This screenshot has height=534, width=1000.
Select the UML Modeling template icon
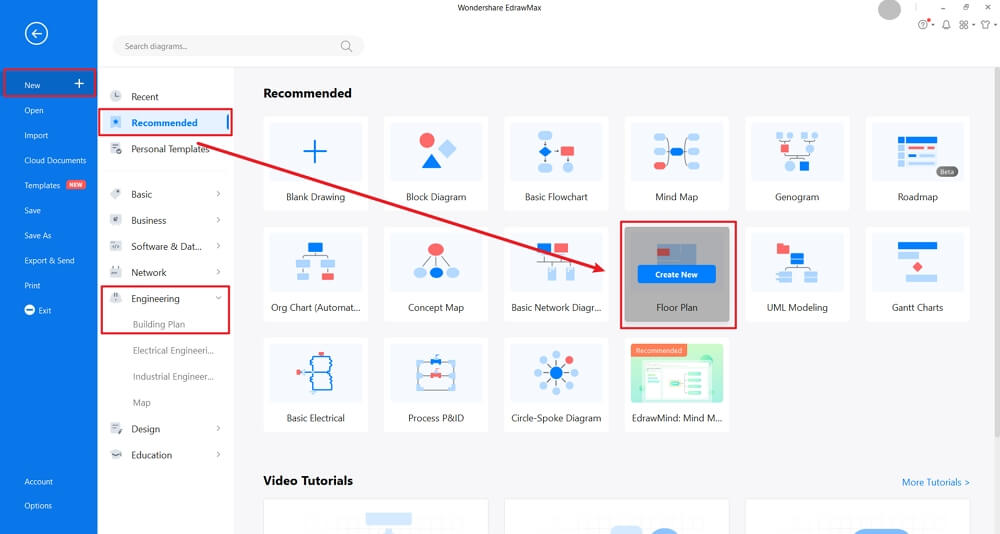point(797,262)
